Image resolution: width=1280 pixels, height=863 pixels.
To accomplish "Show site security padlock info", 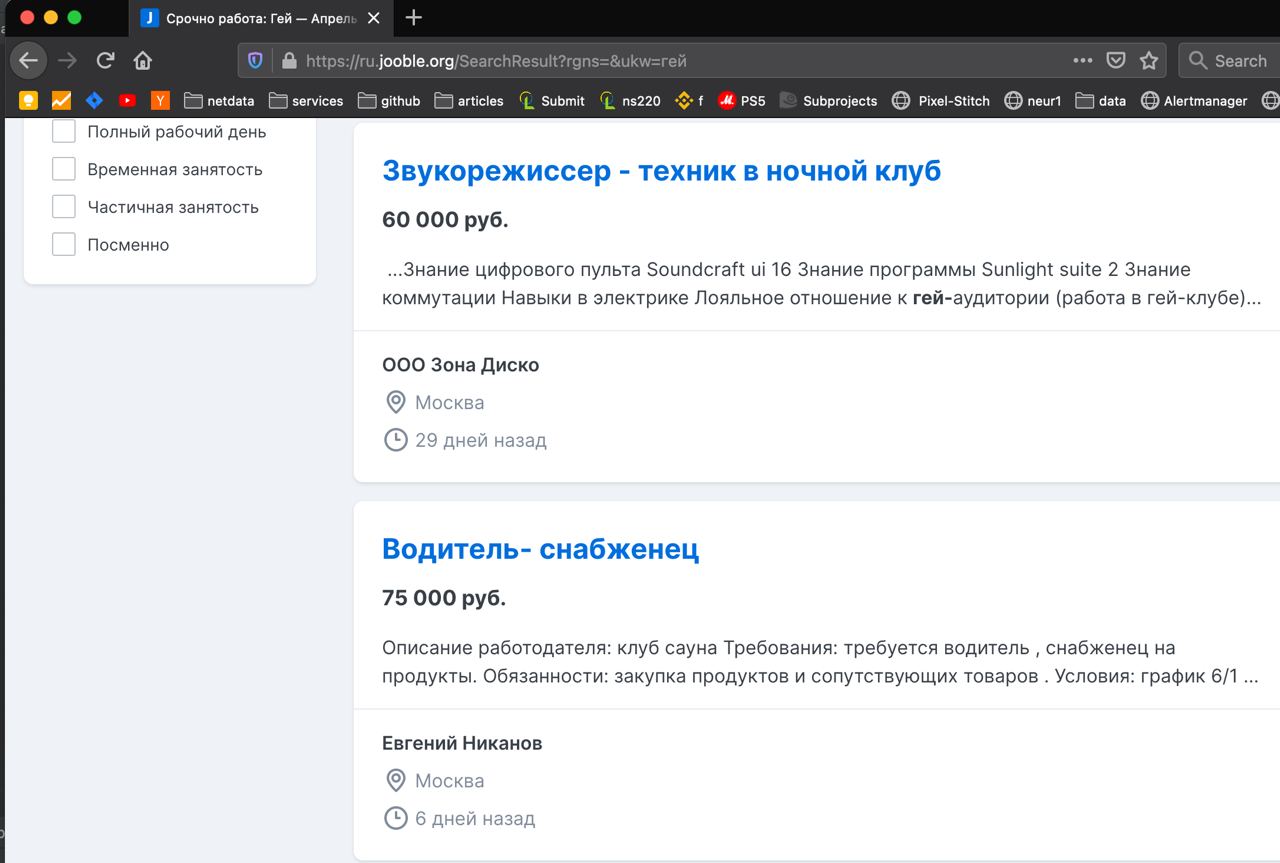I will click(x=290, y=61).
